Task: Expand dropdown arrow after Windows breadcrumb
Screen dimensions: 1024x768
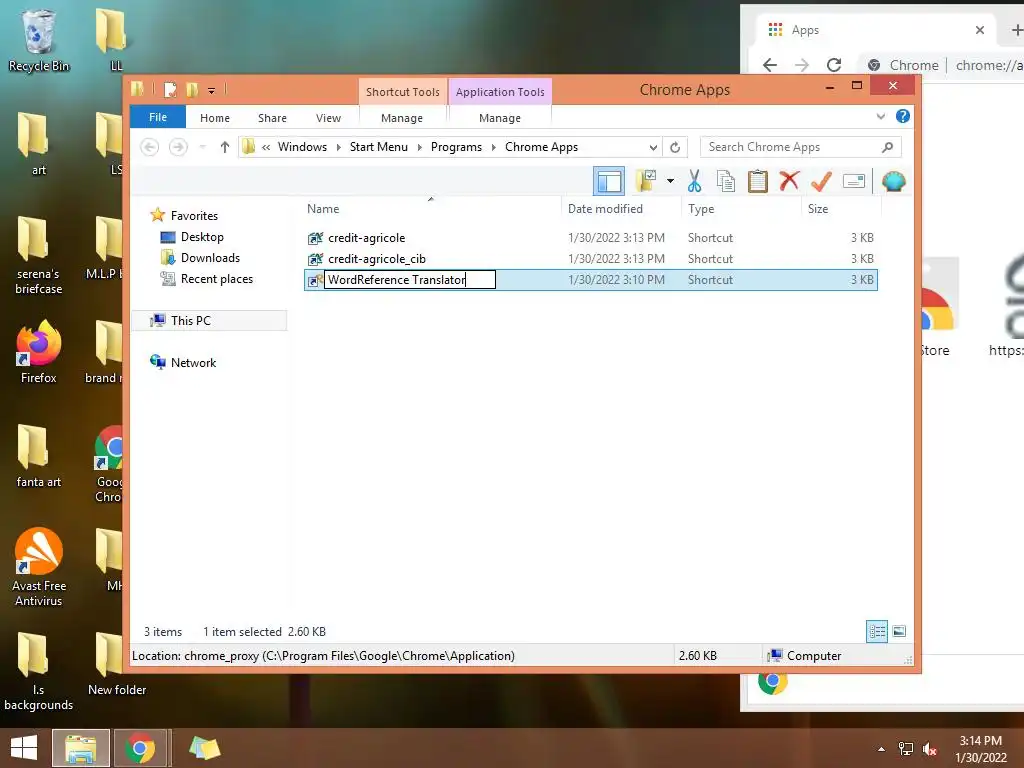Action: (x=338, y=147)
